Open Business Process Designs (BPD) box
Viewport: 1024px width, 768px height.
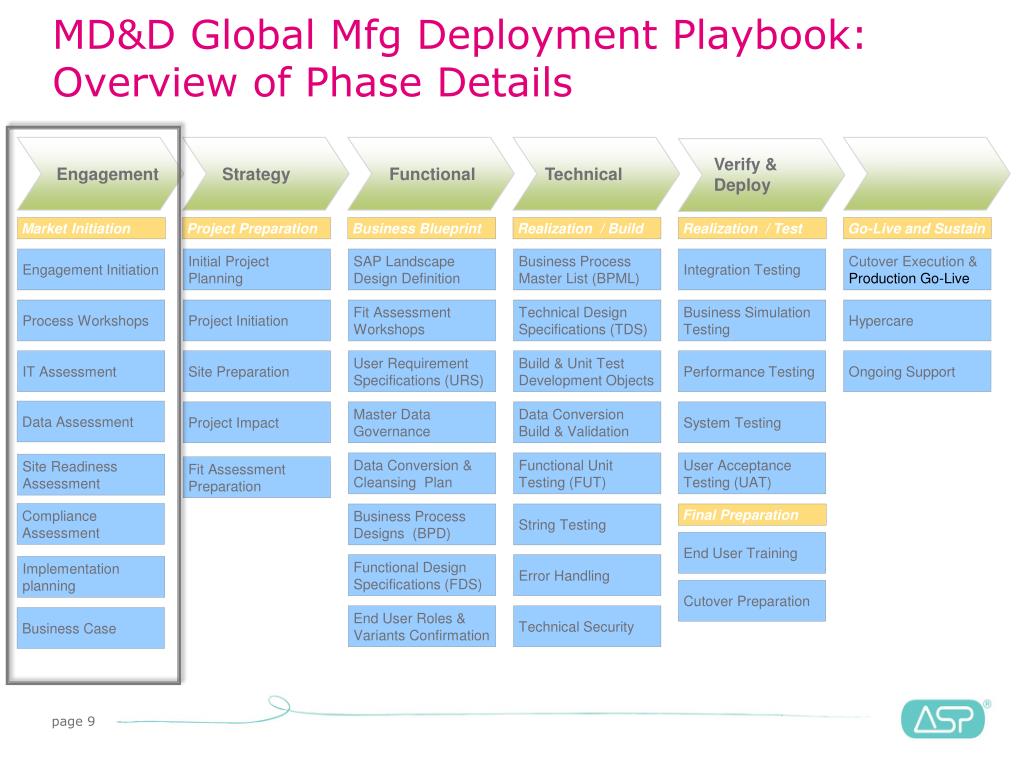(x=422, y=524)
